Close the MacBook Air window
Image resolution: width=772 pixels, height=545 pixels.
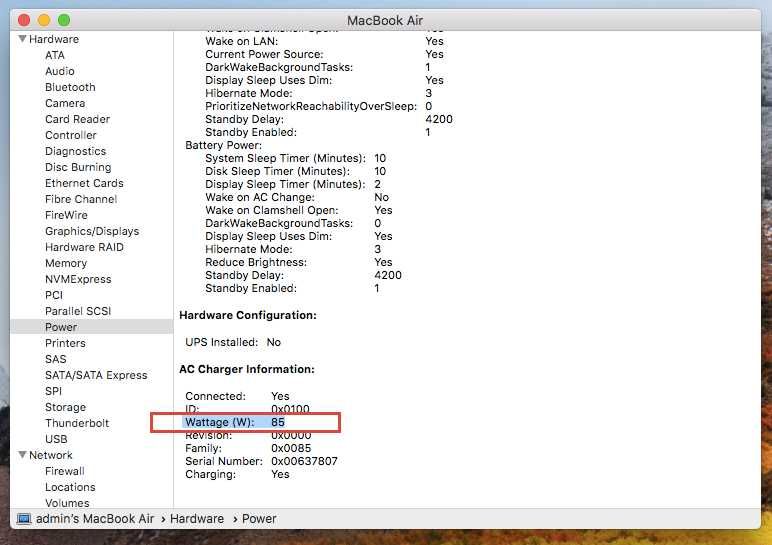coord(24,20)
